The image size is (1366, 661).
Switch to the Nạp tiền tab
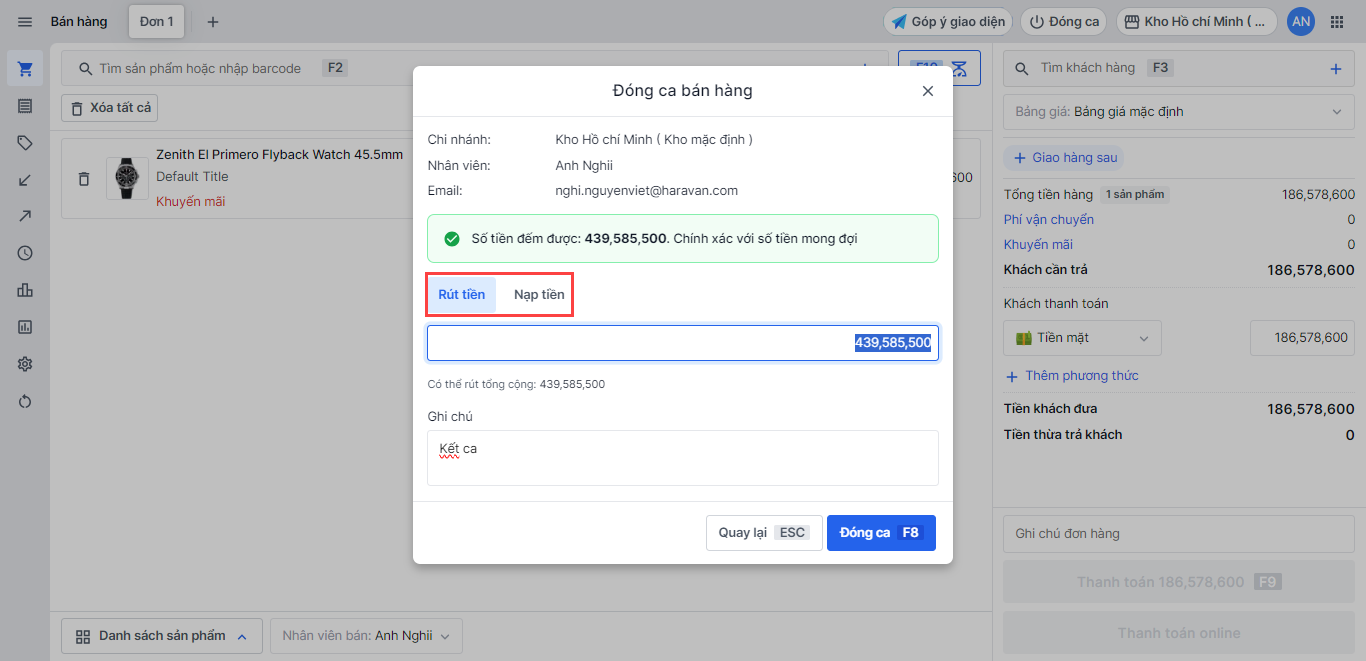click(539, 295)
